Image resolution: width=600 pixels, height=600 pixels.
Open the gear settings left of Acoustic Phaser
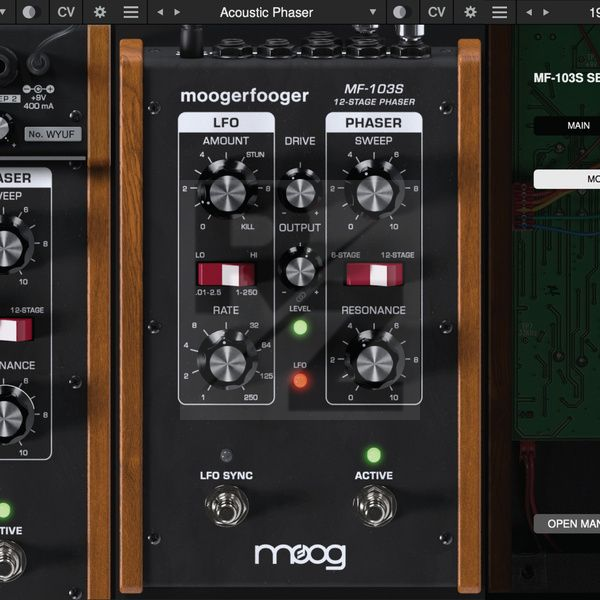point(100,12)
